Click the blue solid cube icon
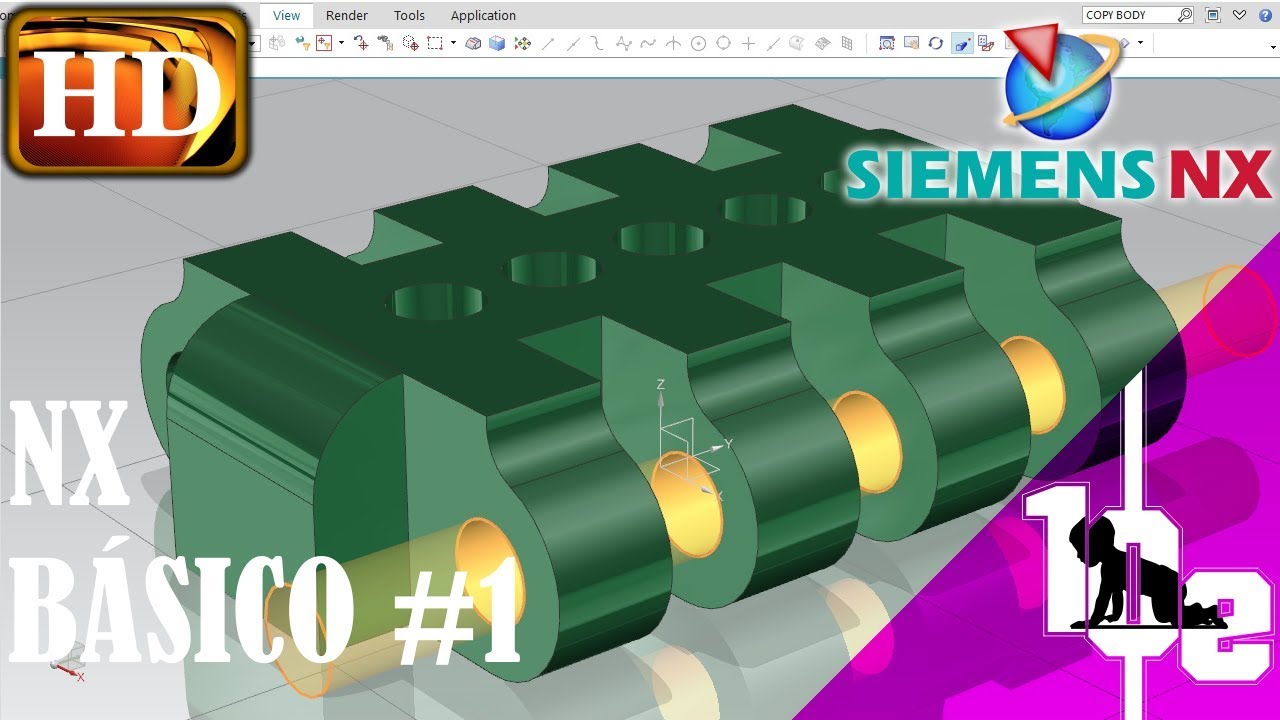The image size is (1280, 720). [497, 43]
